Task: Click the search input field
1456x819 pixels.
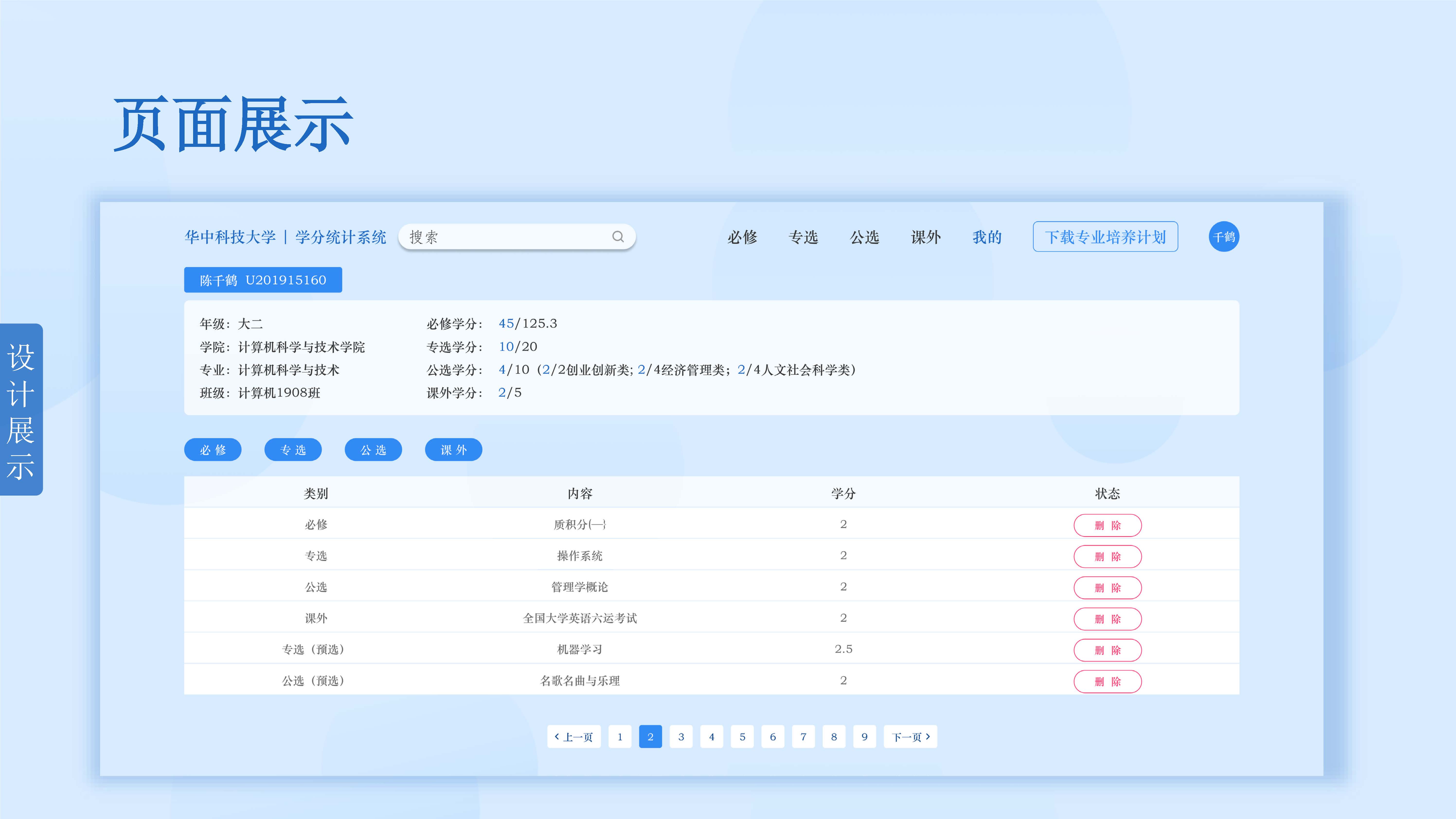Action: coord(517,237)
